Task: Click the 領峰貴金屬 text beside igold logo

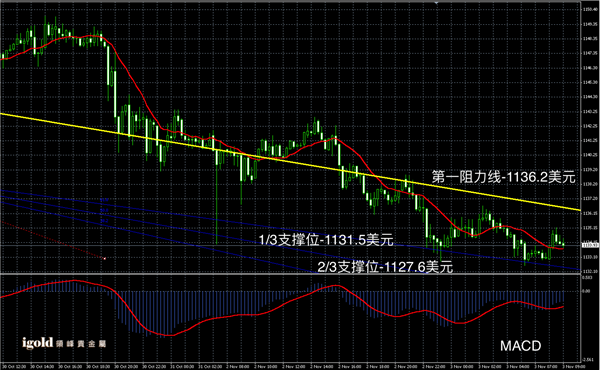Action: pyautogui.click(x=81, y=344)
